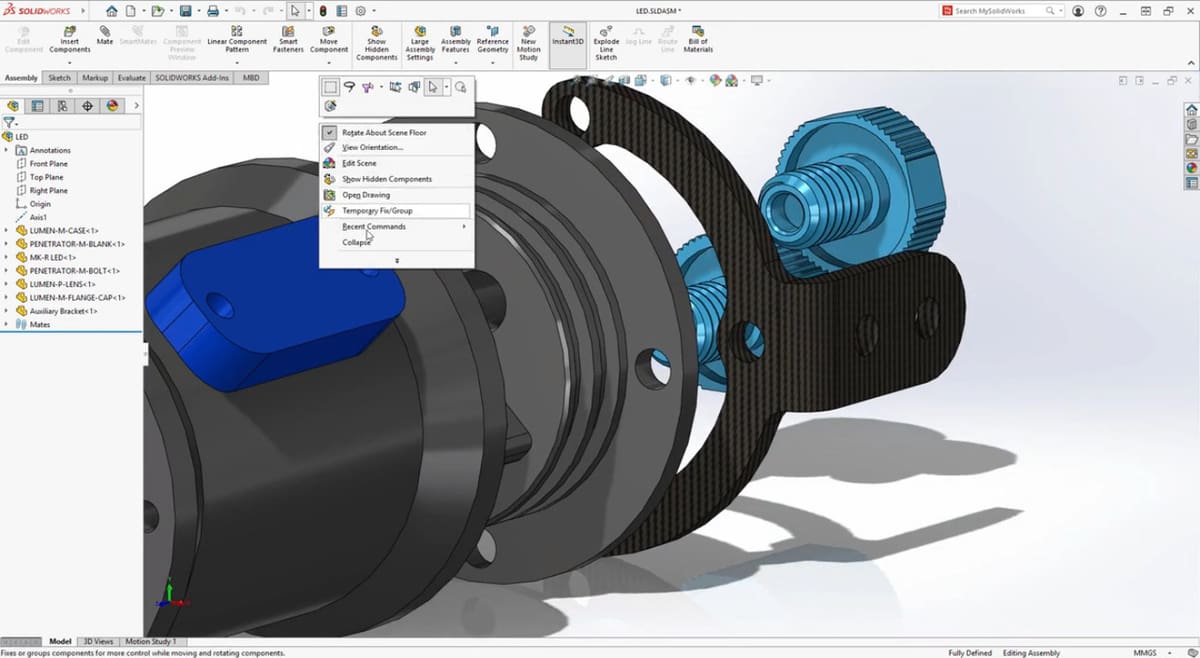Expand the hidden context menu items chevron
The width and height of the screenshot is (1200, 658).
397,261
